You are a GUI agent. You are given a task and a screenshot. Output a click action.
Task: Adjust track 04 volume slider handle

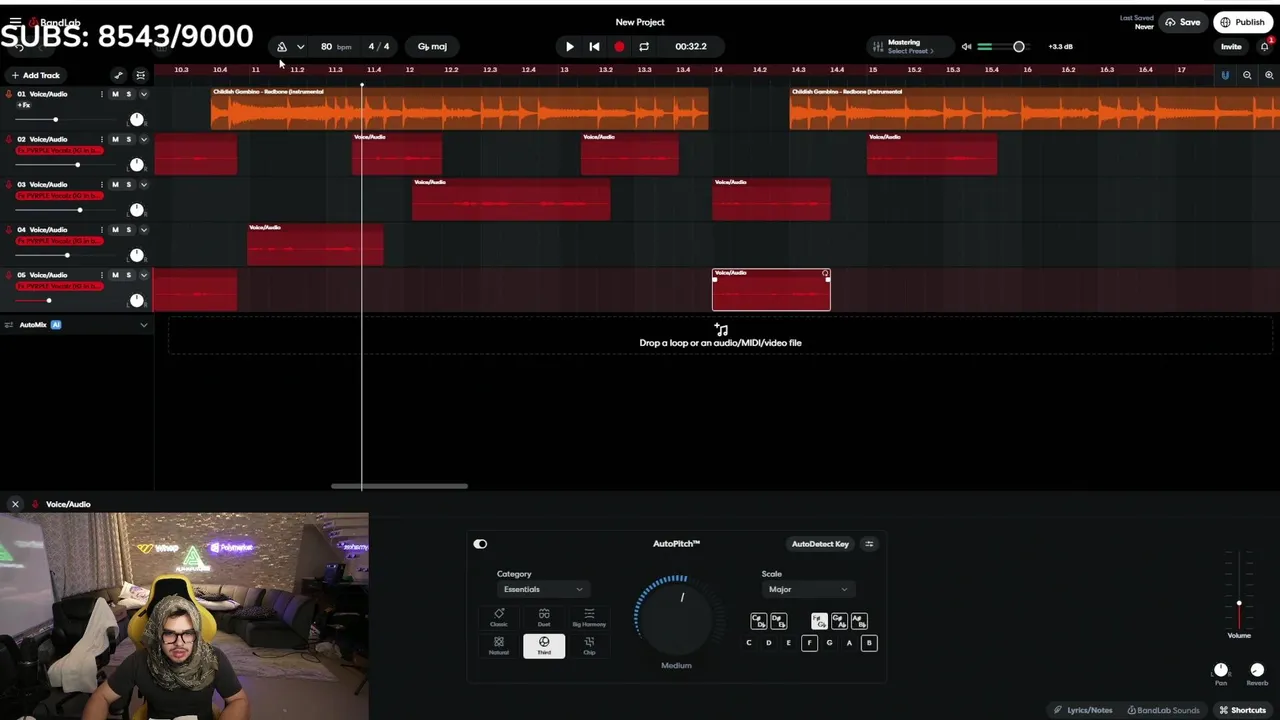pos(67,255)
